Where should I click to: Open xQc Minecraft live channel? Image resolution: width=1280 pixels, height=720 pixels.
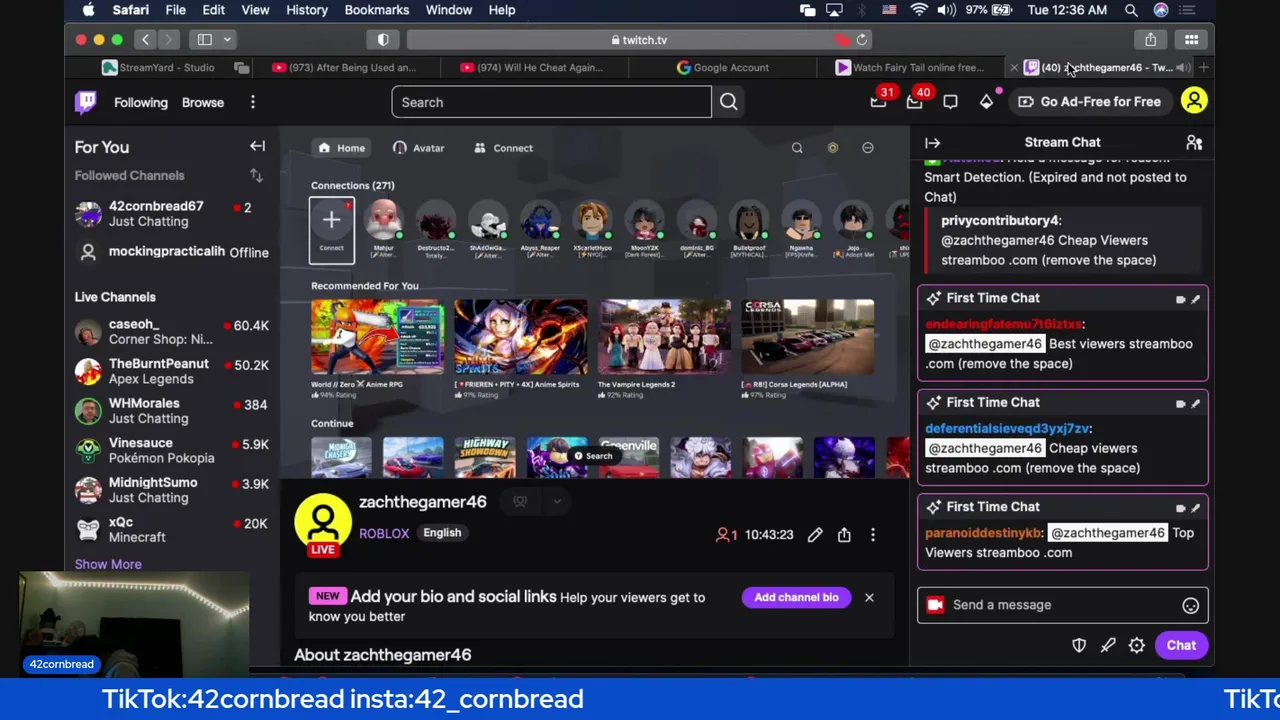coord(170,529)
